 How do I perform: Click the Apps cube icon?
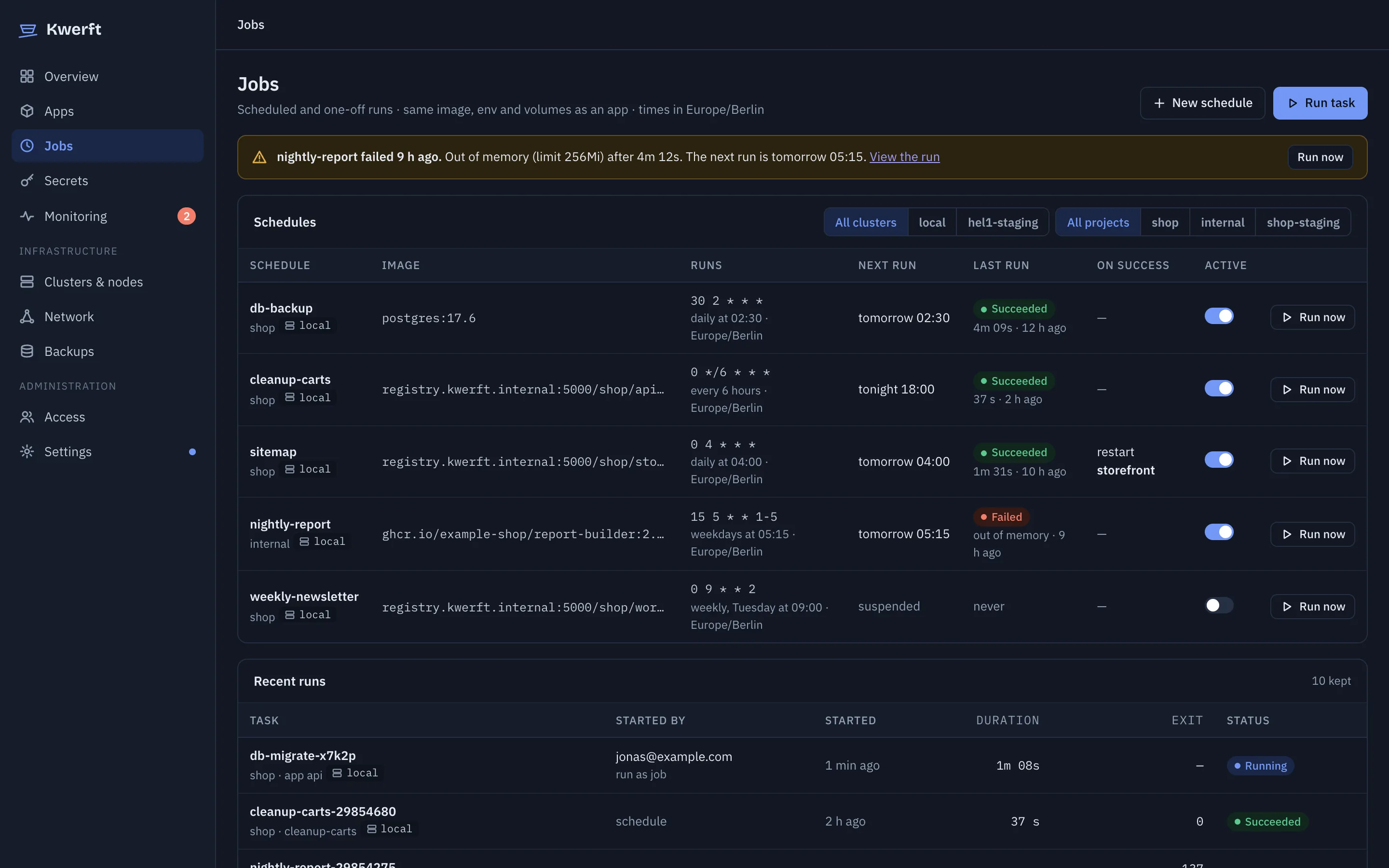(27, 111)
